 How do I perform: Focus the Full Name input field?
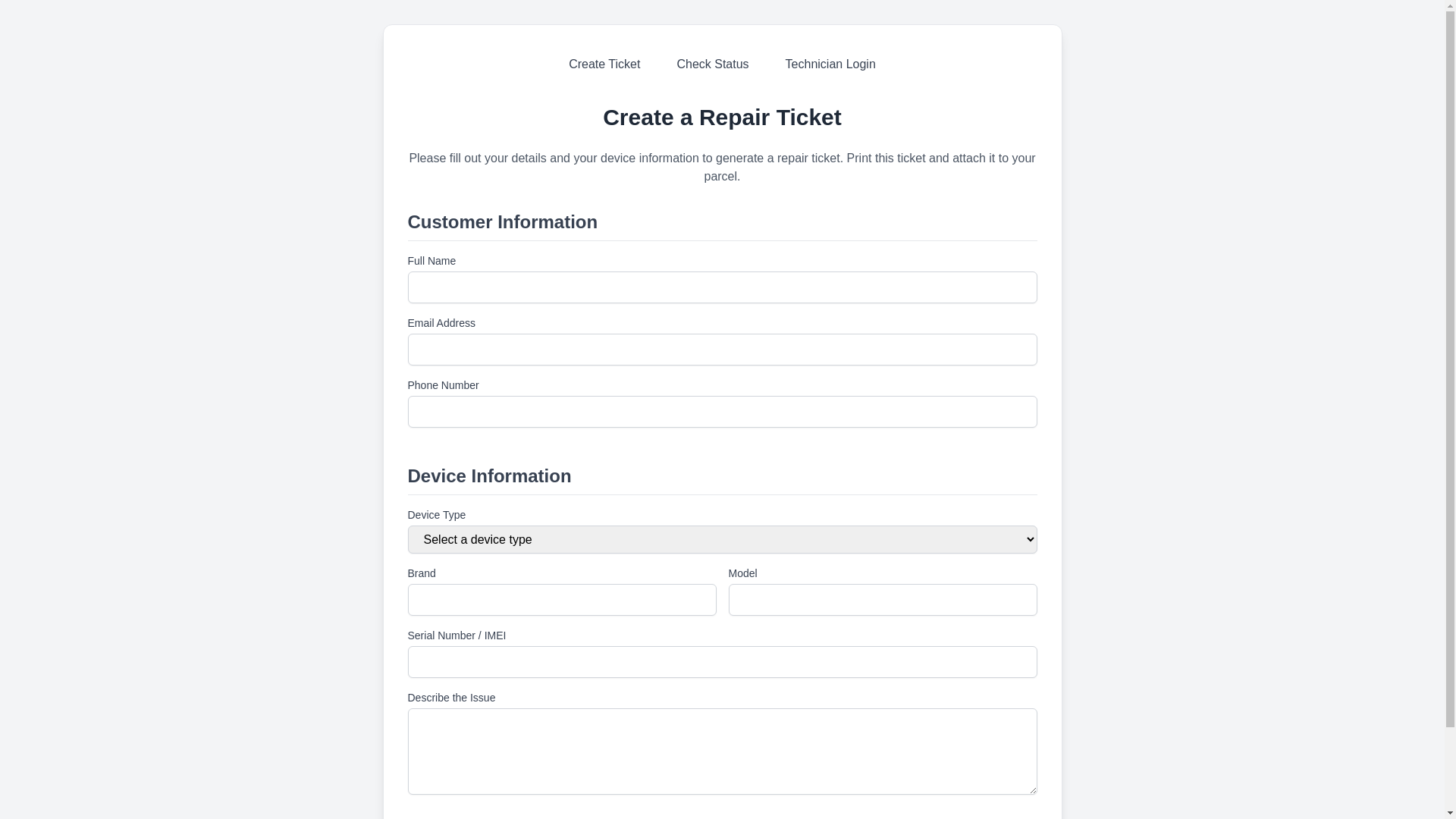pos(722,287)
